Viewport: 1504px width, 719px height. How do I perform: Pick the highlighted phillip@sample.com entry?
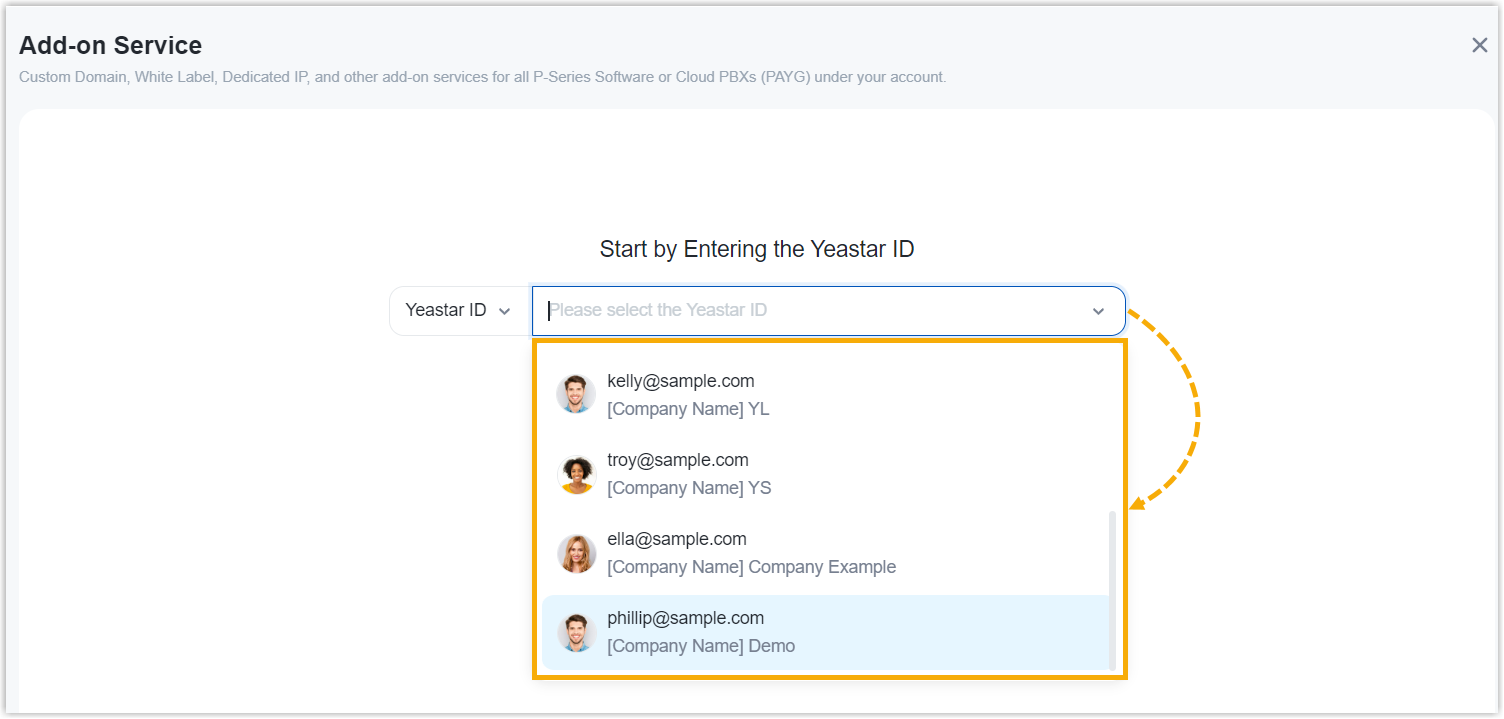(x=686, y=618)
